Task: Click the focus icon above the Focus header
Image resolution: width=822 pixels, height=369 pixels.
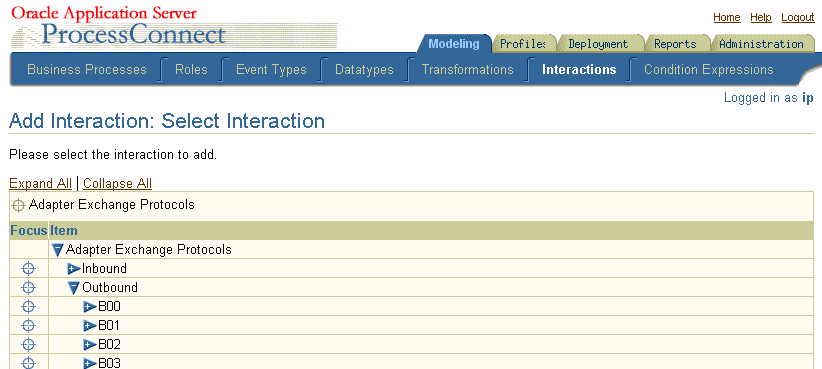Action: point(18,205)
